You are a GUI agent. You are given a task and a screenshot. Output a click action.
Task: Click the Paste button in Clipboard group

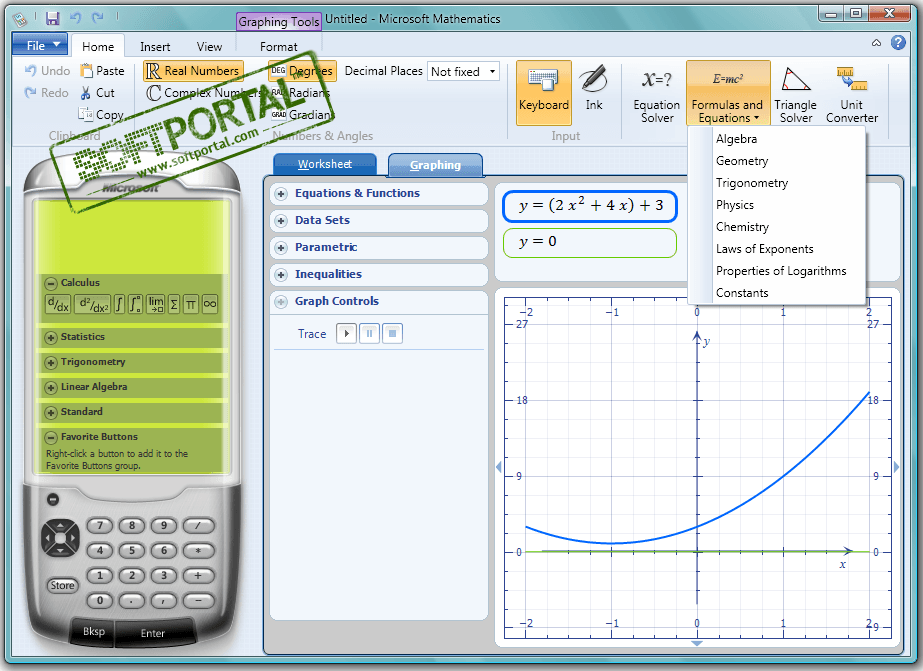point(102,71)
